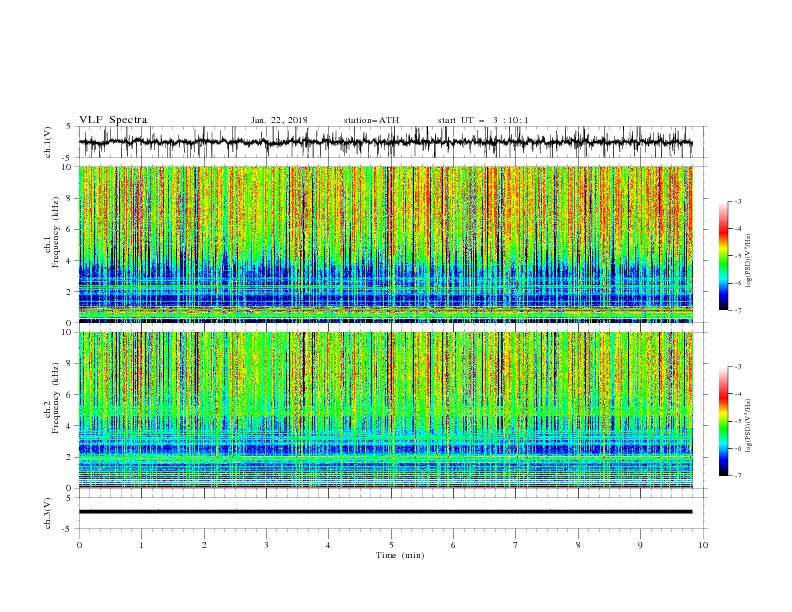792x612 pixels.
Task: Click the ch.1 spectrogram color bar
Action: (724, 256)
